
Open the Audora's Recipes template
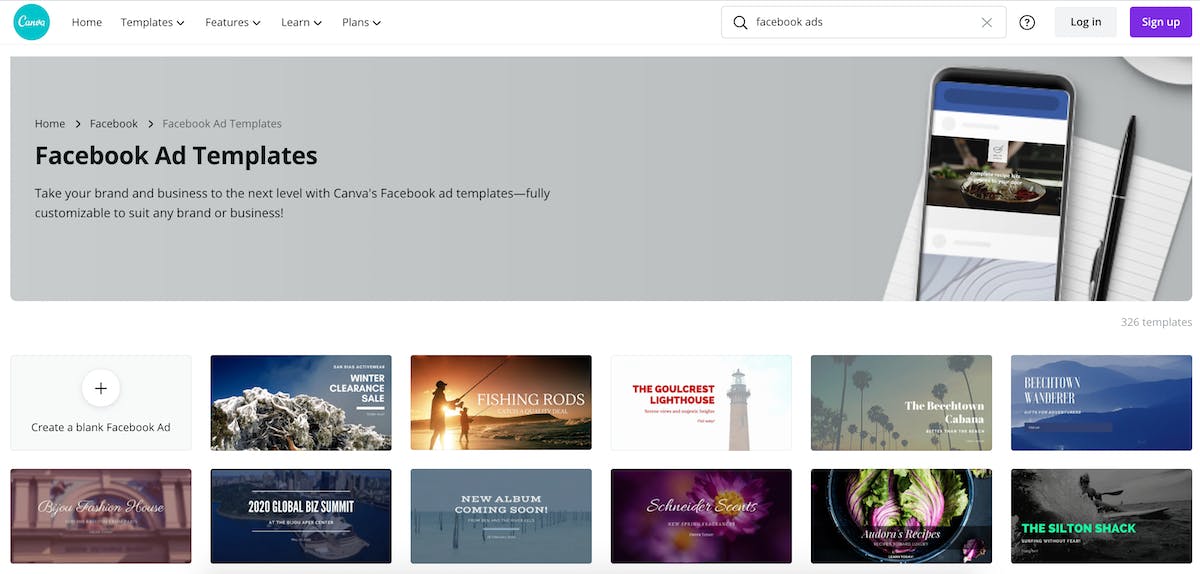(901, 516)
